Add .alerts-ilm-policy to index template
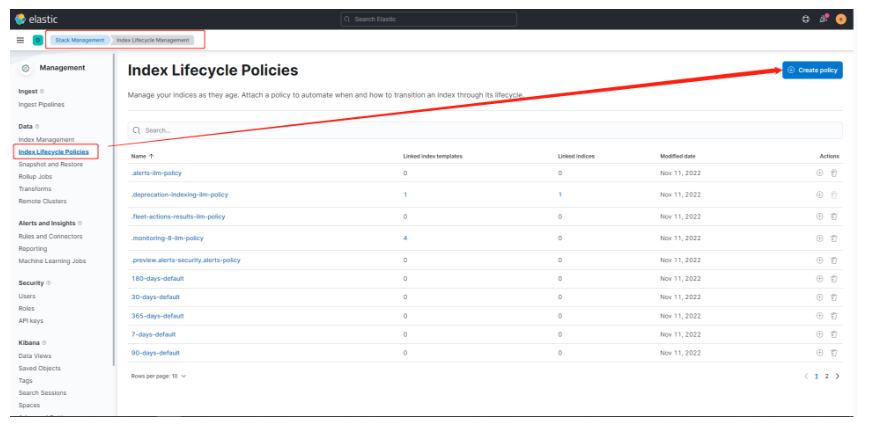Image resolution: width=874 pixels, height=426 pixels. [819, 173]
